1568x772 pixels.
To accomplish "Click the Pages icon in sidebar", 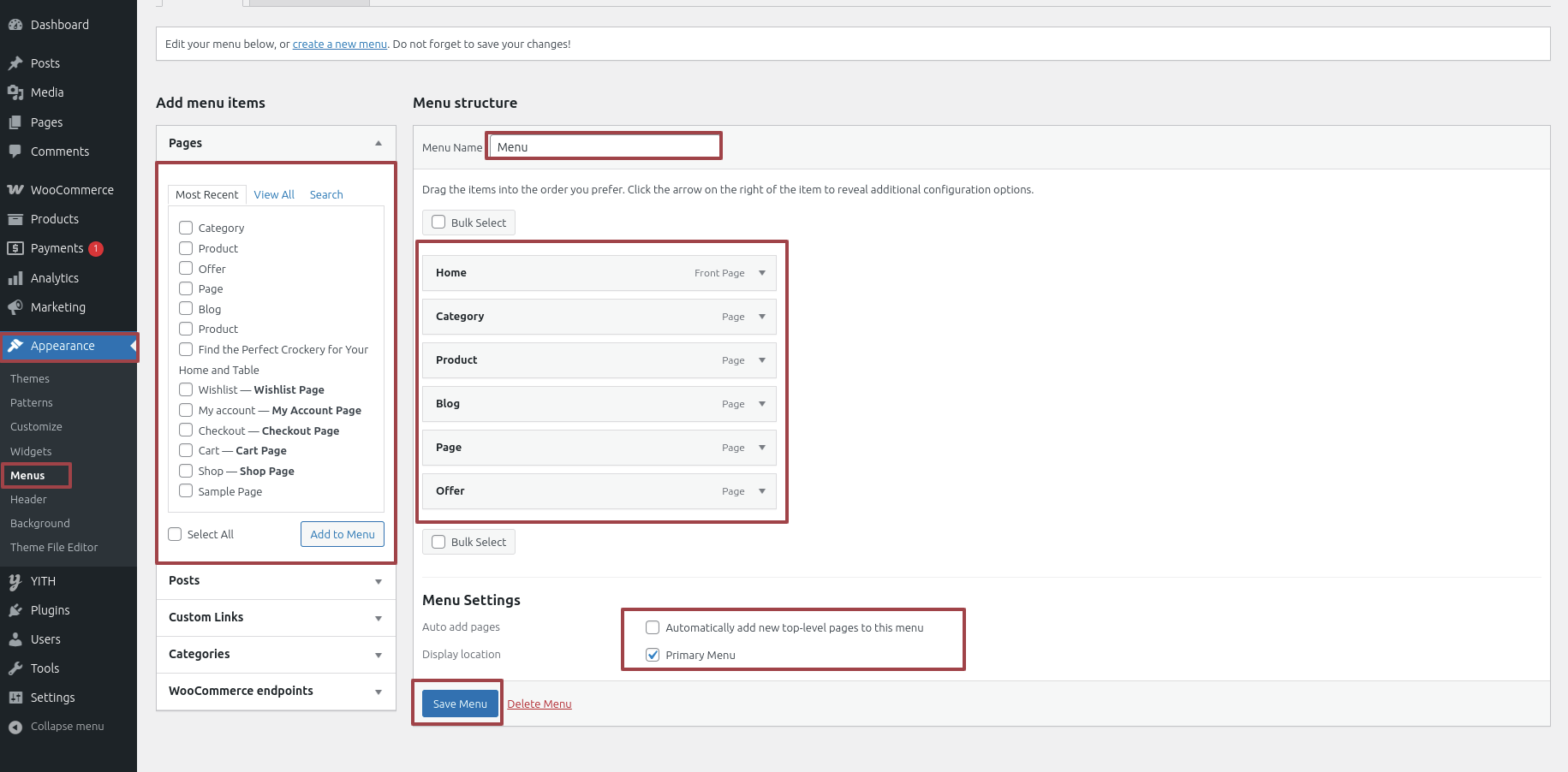I will click(x=15, y=122).
